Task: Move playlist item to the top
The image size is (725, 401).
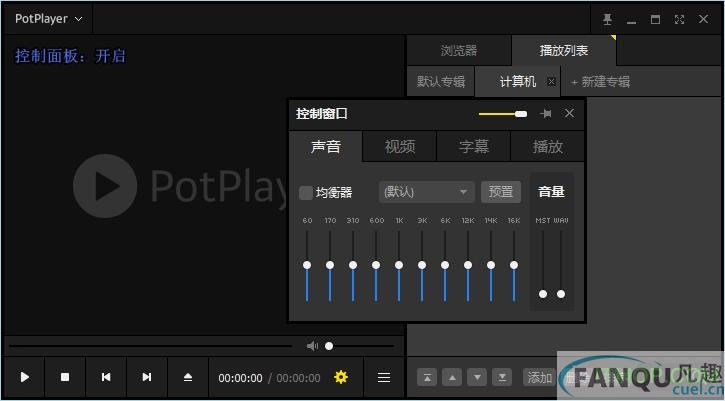Action: tap(427, 377)
